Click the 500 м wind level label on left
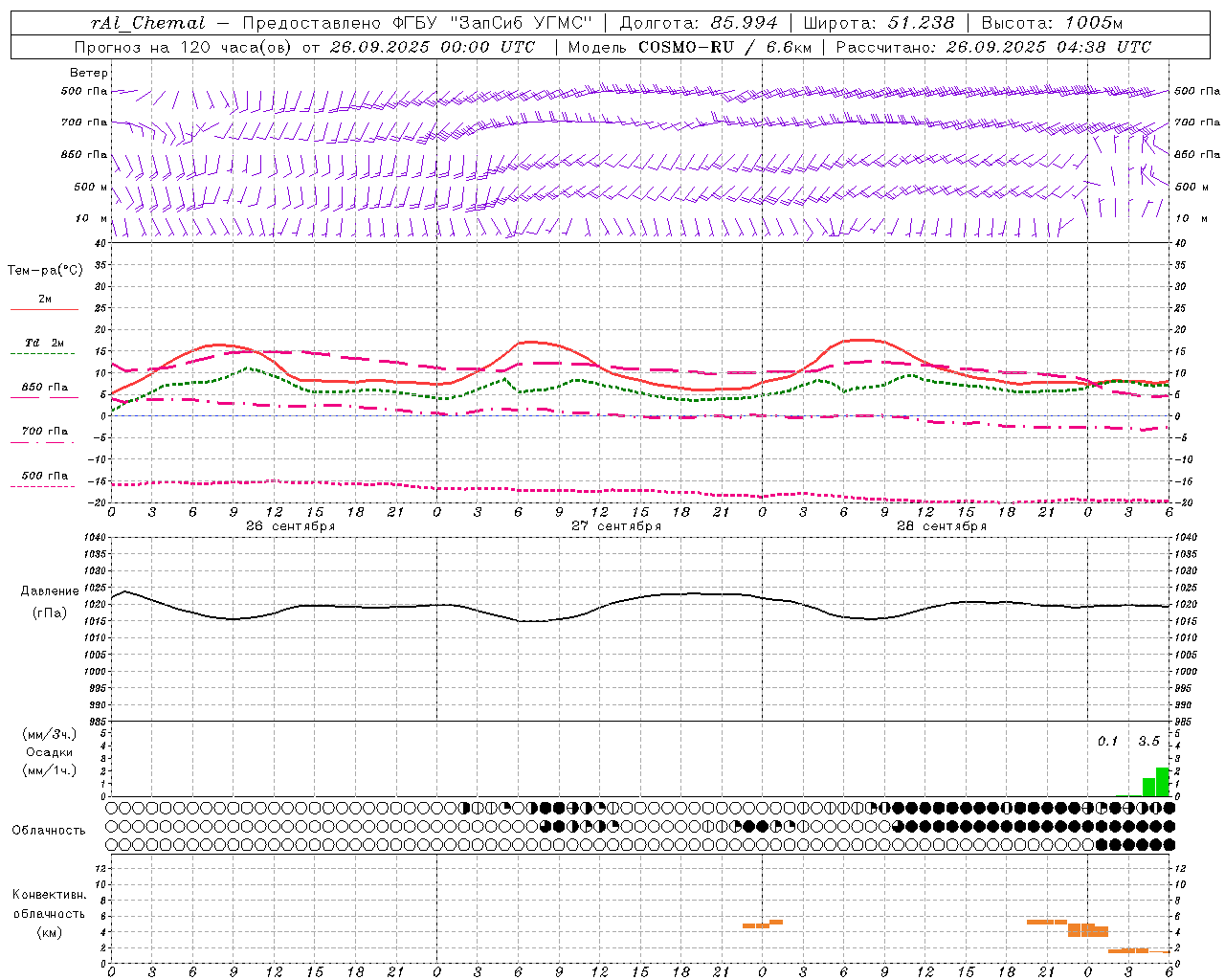 (91, 187)
